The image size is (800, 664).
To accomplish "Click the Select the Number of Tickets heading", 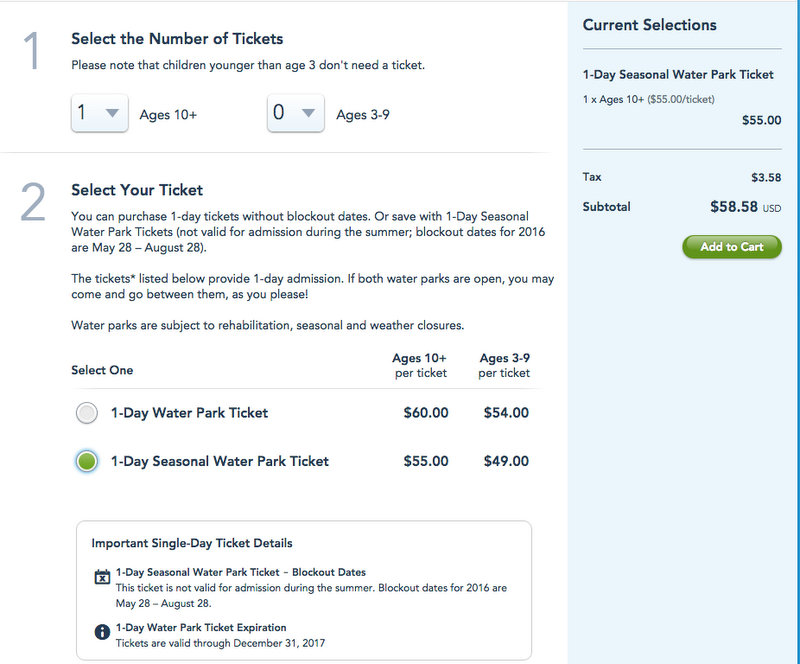I will pyautogui.click(x=177, y=39).
